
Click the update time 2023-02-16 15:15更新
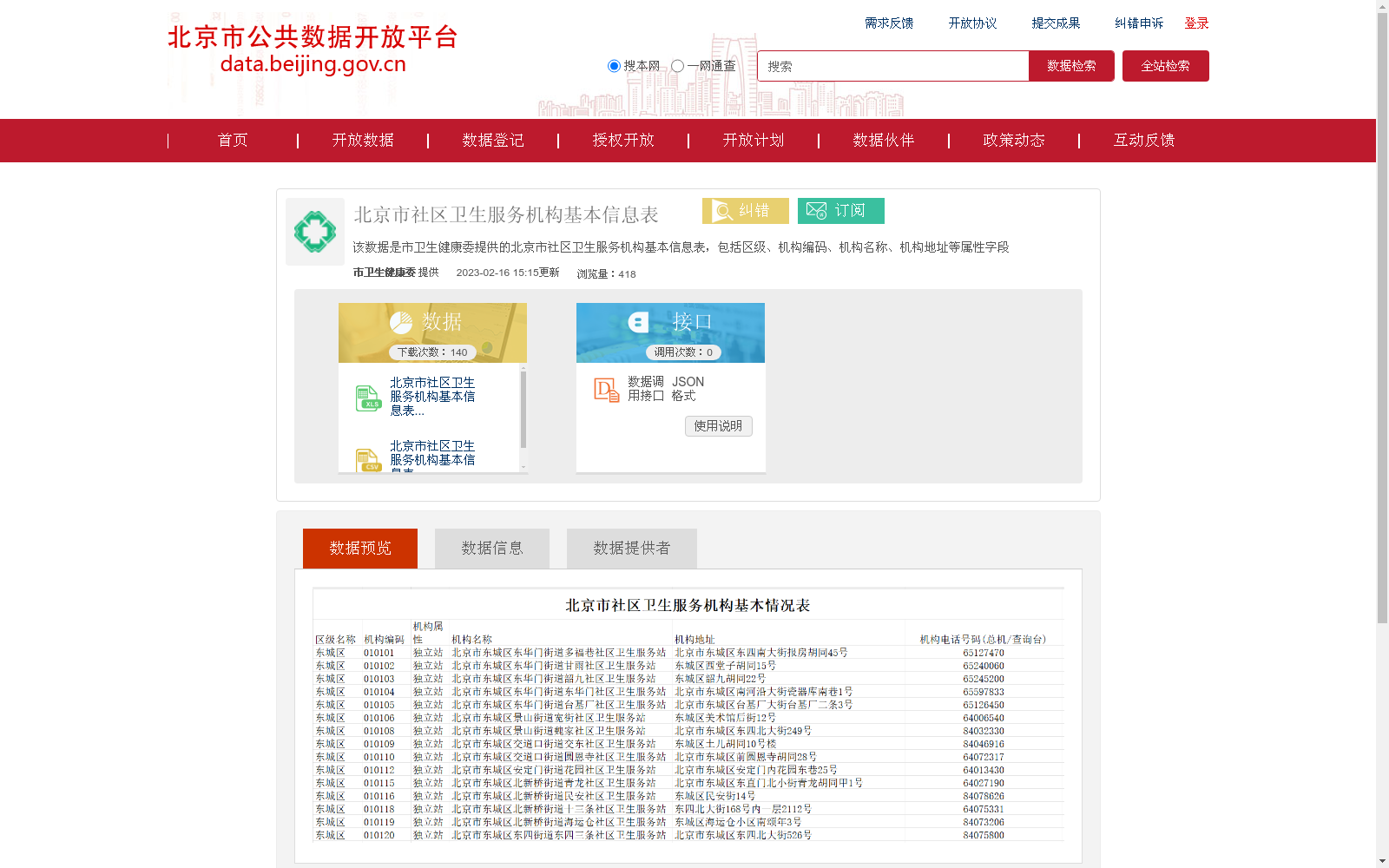508,273
